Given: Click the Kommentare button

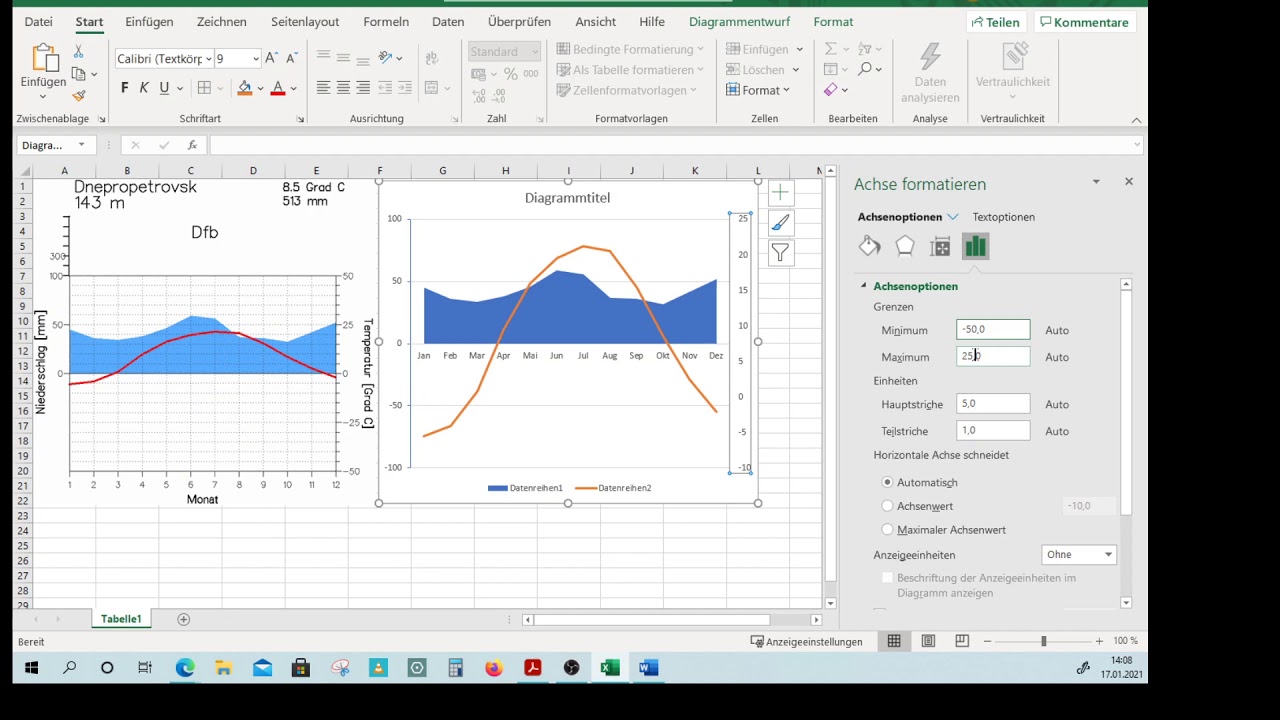Looking at the screenshot, I should point(1085,22).
